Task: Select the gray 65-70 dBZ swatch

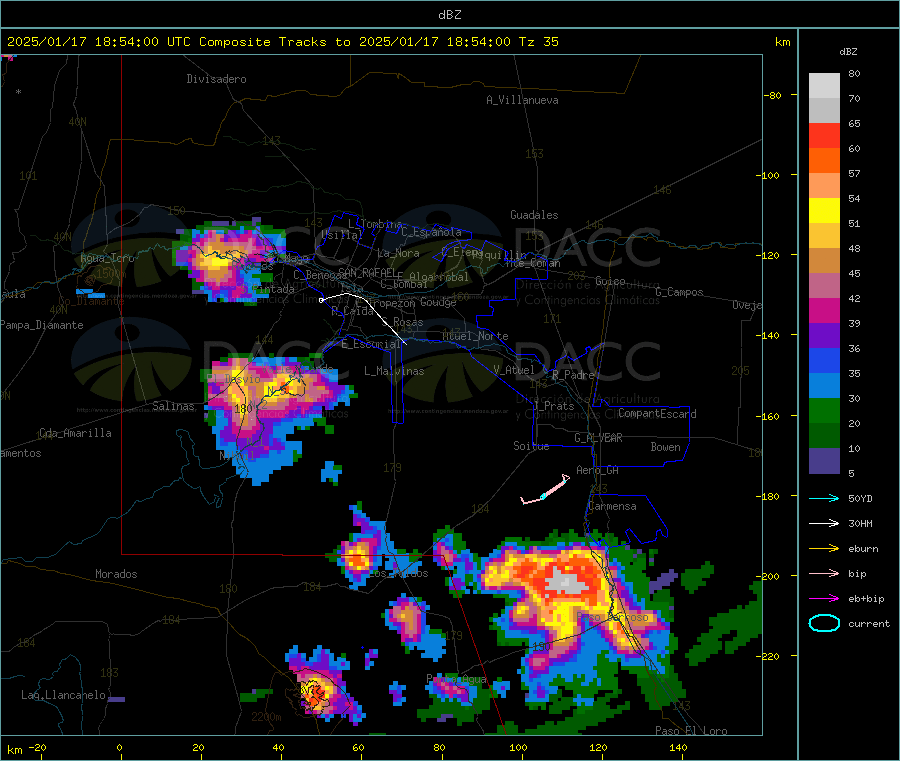Action: click(x=824, y=111)
